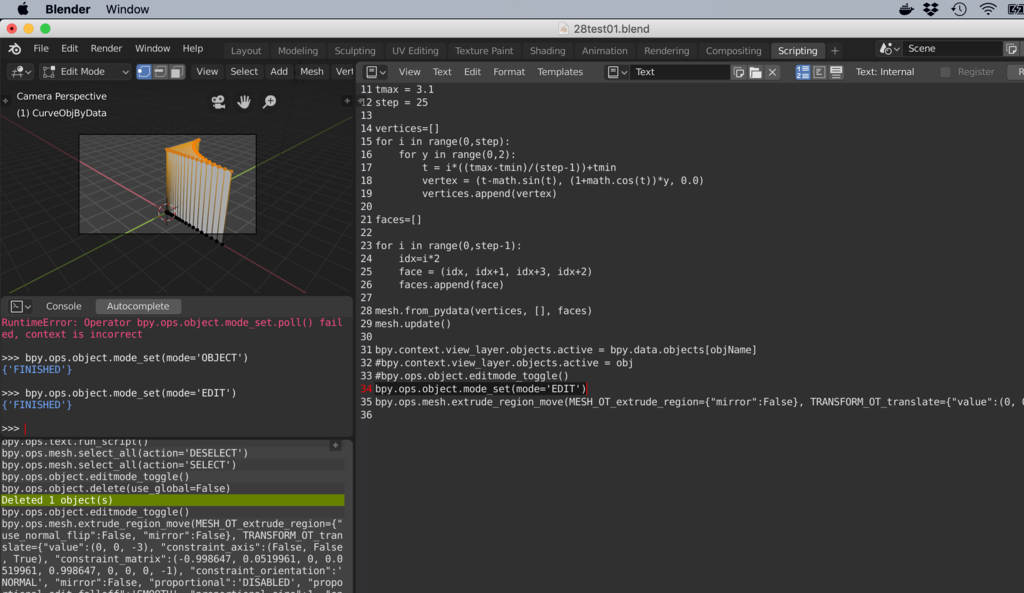Viewport: 1024px width, 593px height.
Task: Switch to the Modeling workspace tab
Action: click(x=298, y=51)
